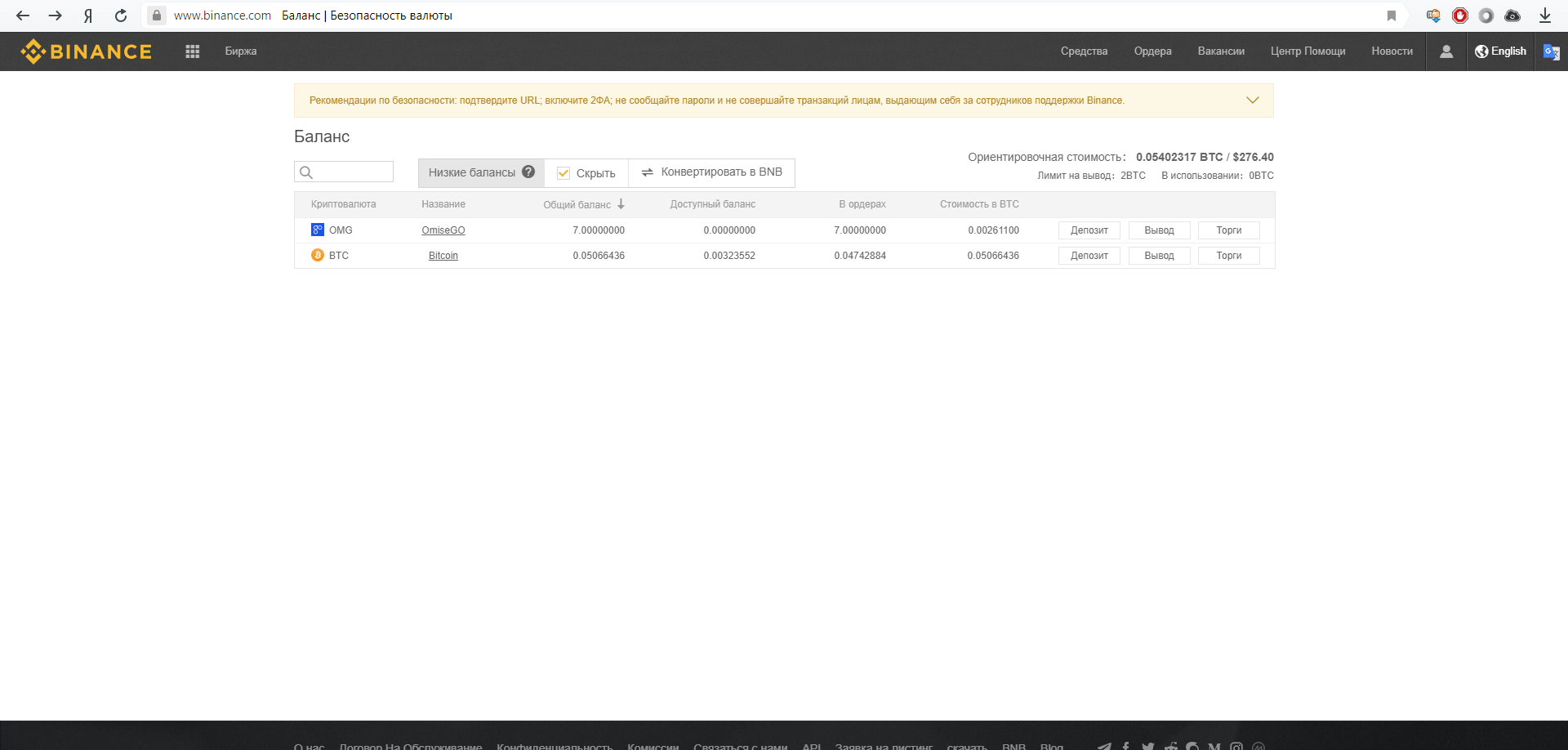Open the English language selector
The image size is (1568, 750).
(x=1501, y=51)
